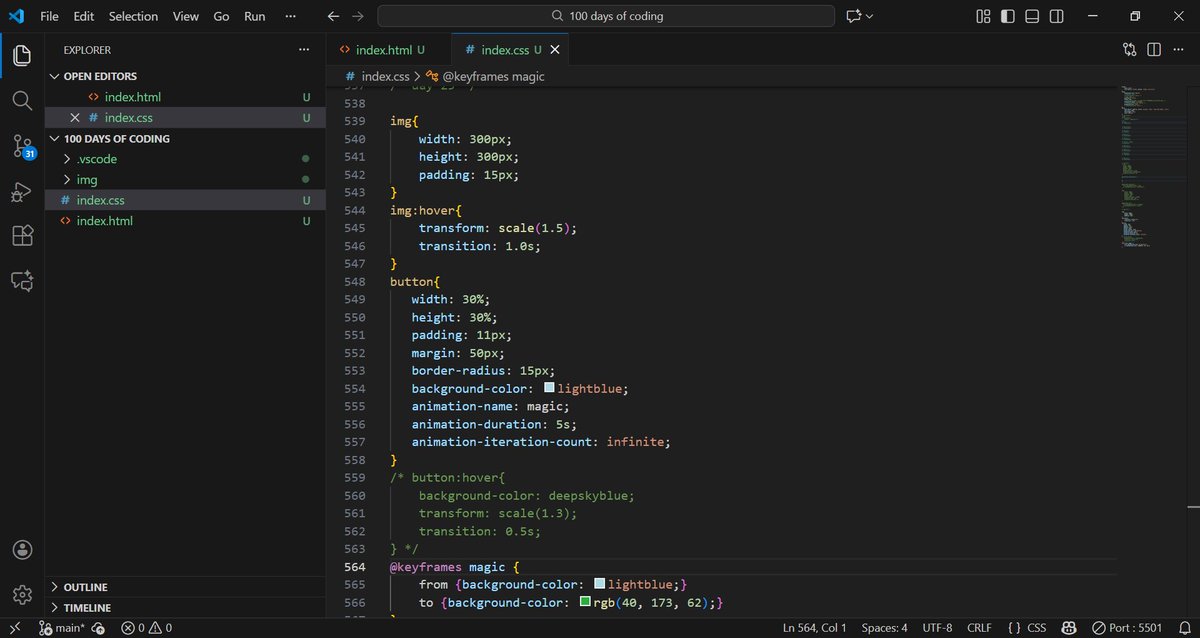Change line ending via CRLF

(981, 628)
